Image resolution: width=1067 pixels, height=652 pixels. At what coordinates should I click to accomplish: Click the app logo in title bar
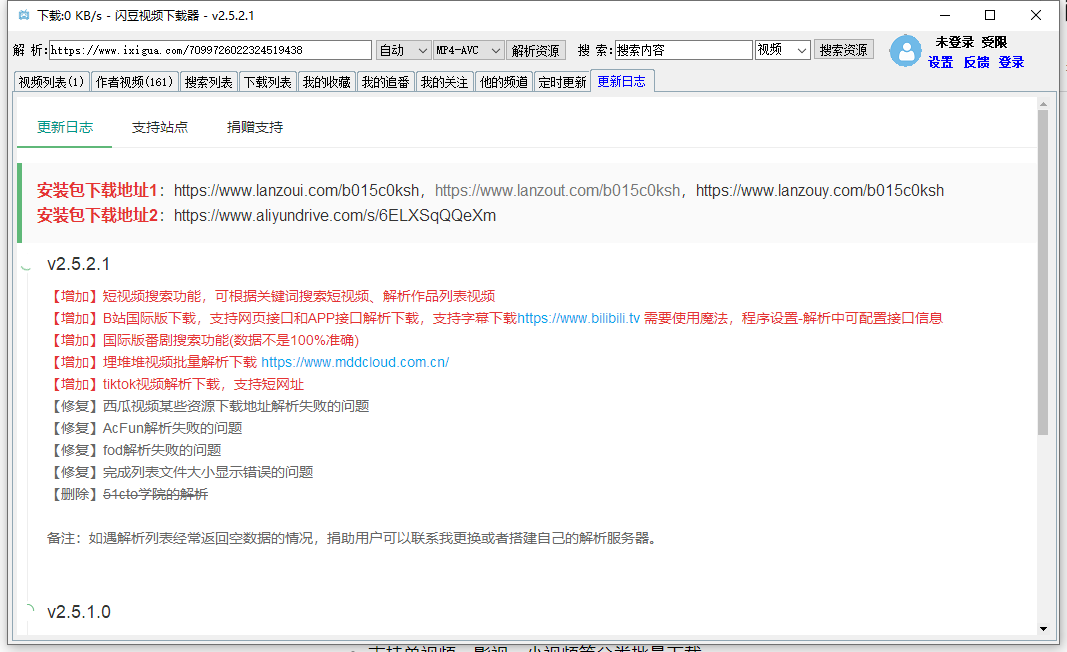point(23,16)
